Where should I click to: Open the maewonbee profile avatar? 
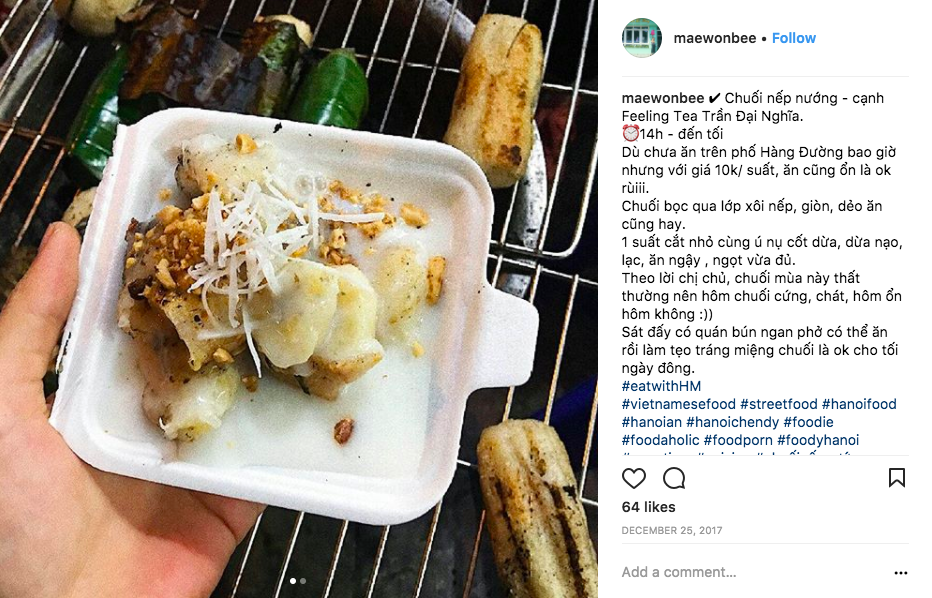coord(642,38)
